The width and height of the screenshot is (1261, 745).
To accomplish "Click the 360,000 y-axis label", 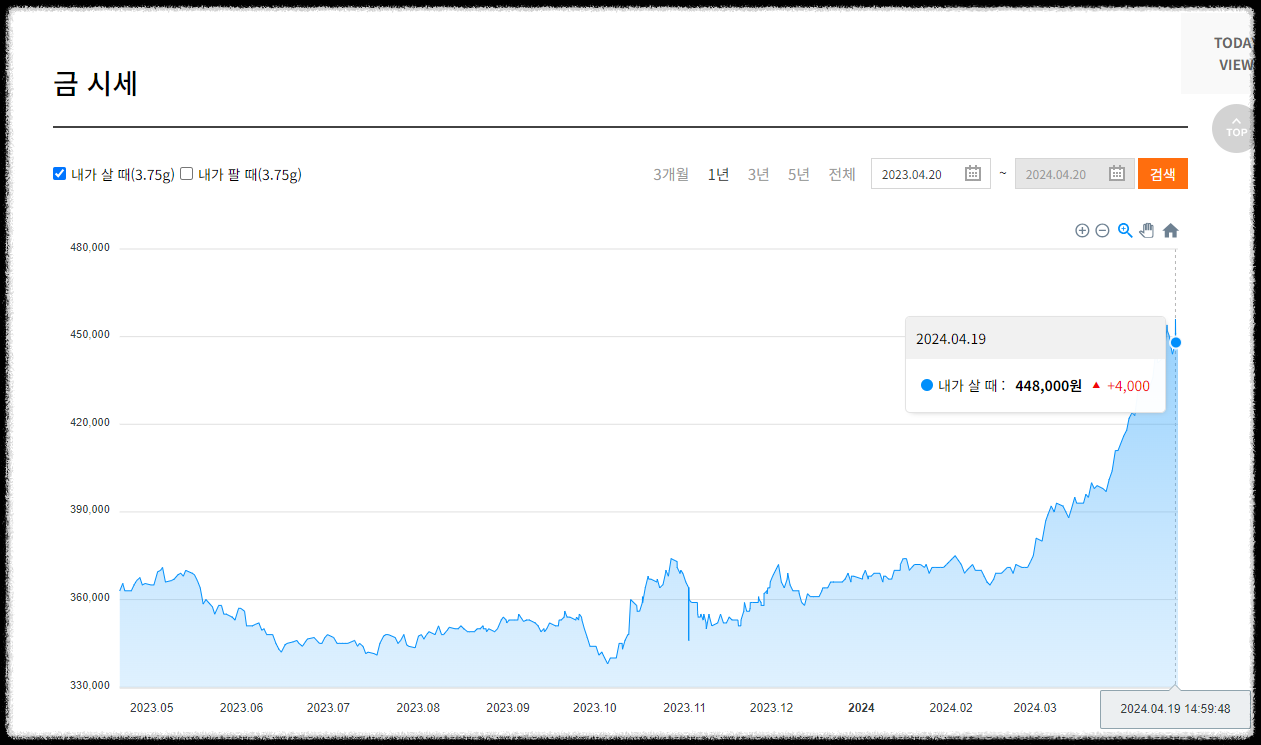I will click(x=90, y=598).
